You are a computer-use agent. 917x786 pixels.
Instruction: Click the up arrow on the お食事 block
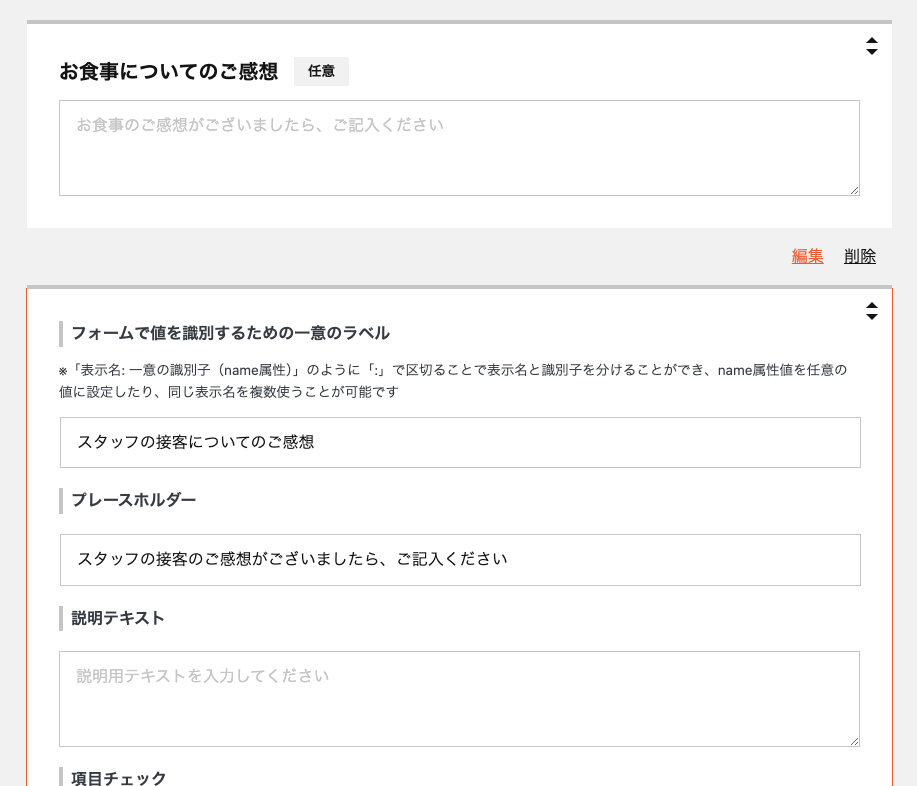pos(872,41)
